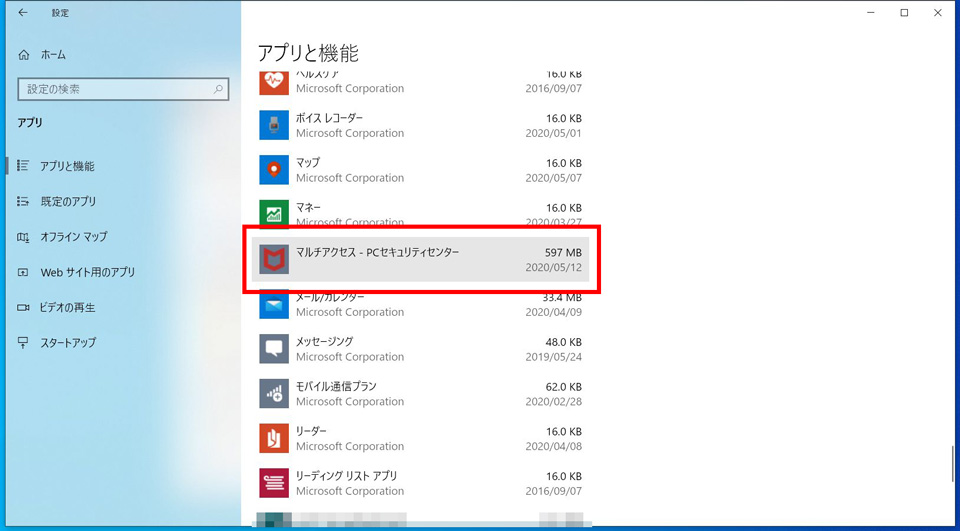Image resolution: width=960 pixels, height=531 pixels.
Task: Click the 既定のアプリ sidebar icon
Action: (23, 201)
